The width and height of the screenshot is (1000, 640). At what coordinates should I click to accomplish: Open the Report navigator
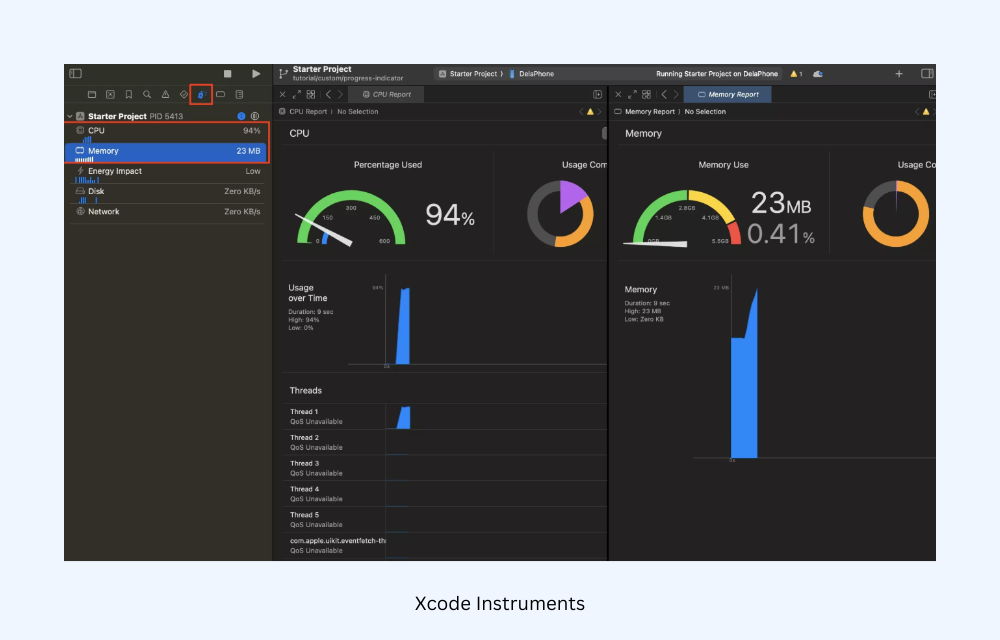point(239,94)
